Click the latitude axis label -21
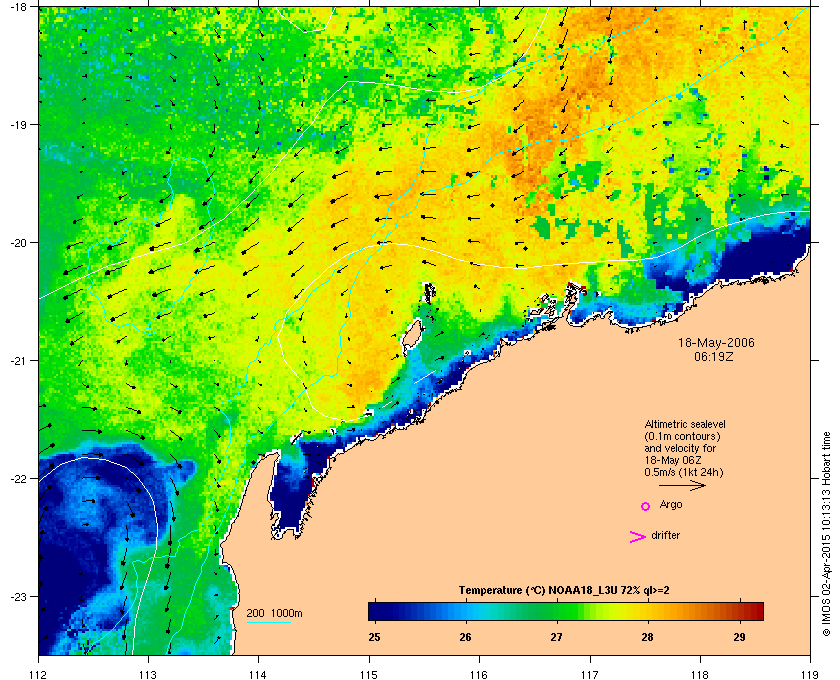The height and width of the screenshot is (680, 840). [x=18, y=360]
